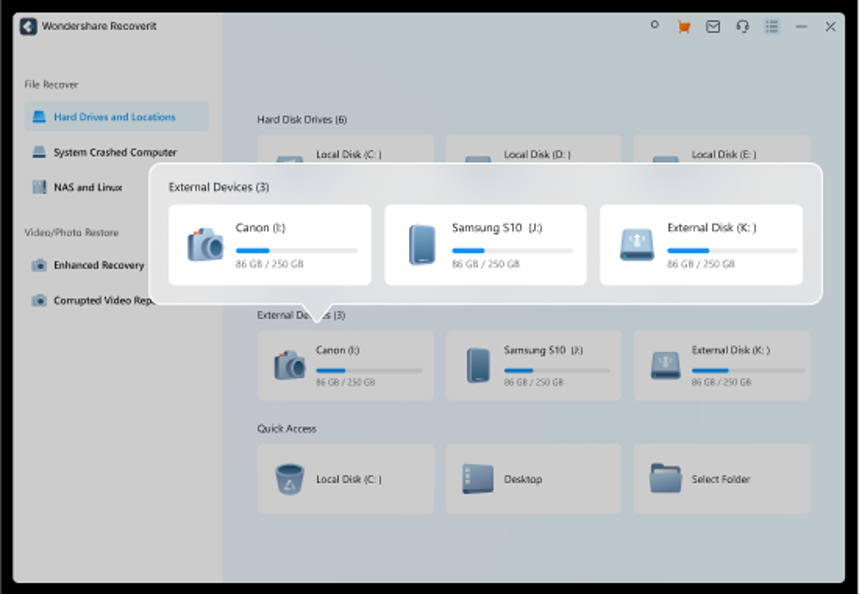Select Local Disk (C:) under Hard Disk Drives
The height and width of the screenshot is (595, 860).
(346, 150)
